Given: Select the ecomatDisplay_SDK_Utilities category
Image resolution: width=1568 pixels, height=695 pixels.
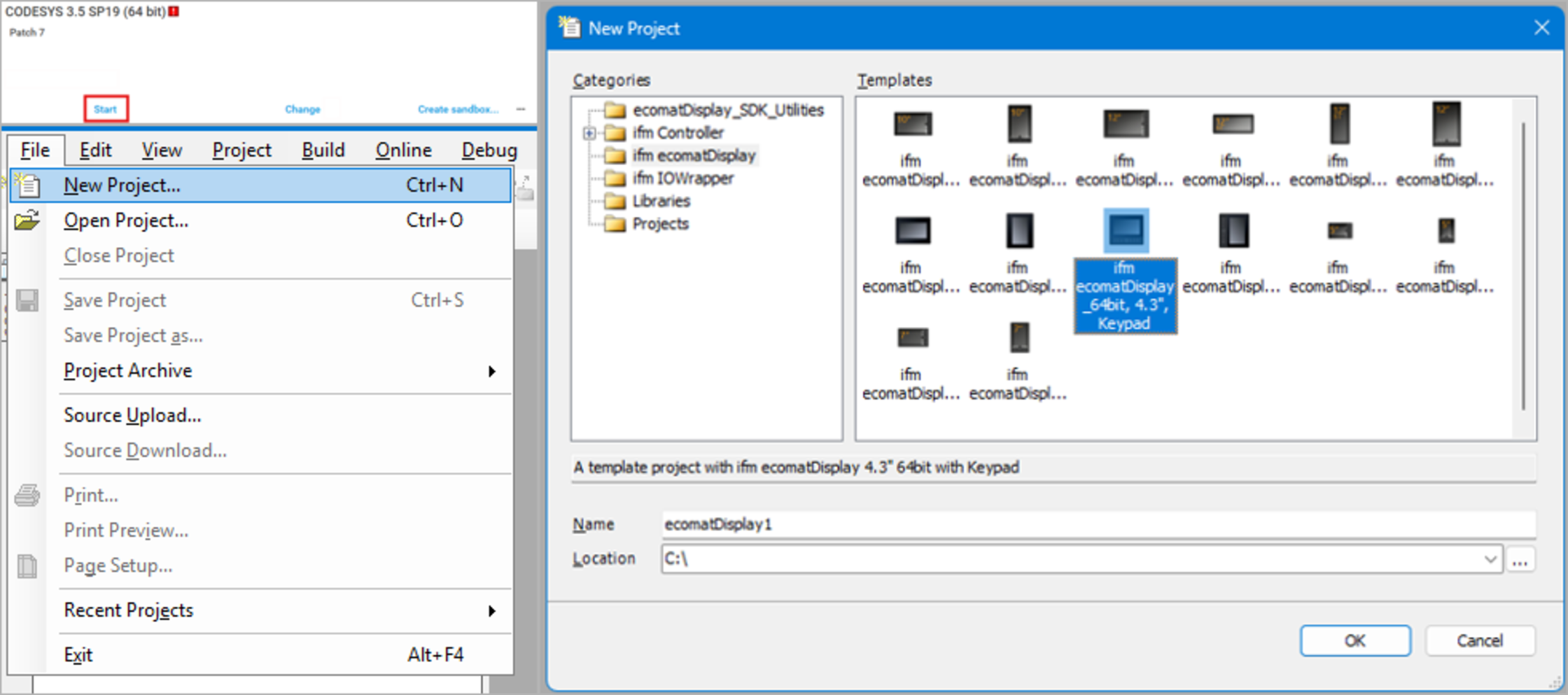Looking at the screenshot, I should tap(728, 110).
